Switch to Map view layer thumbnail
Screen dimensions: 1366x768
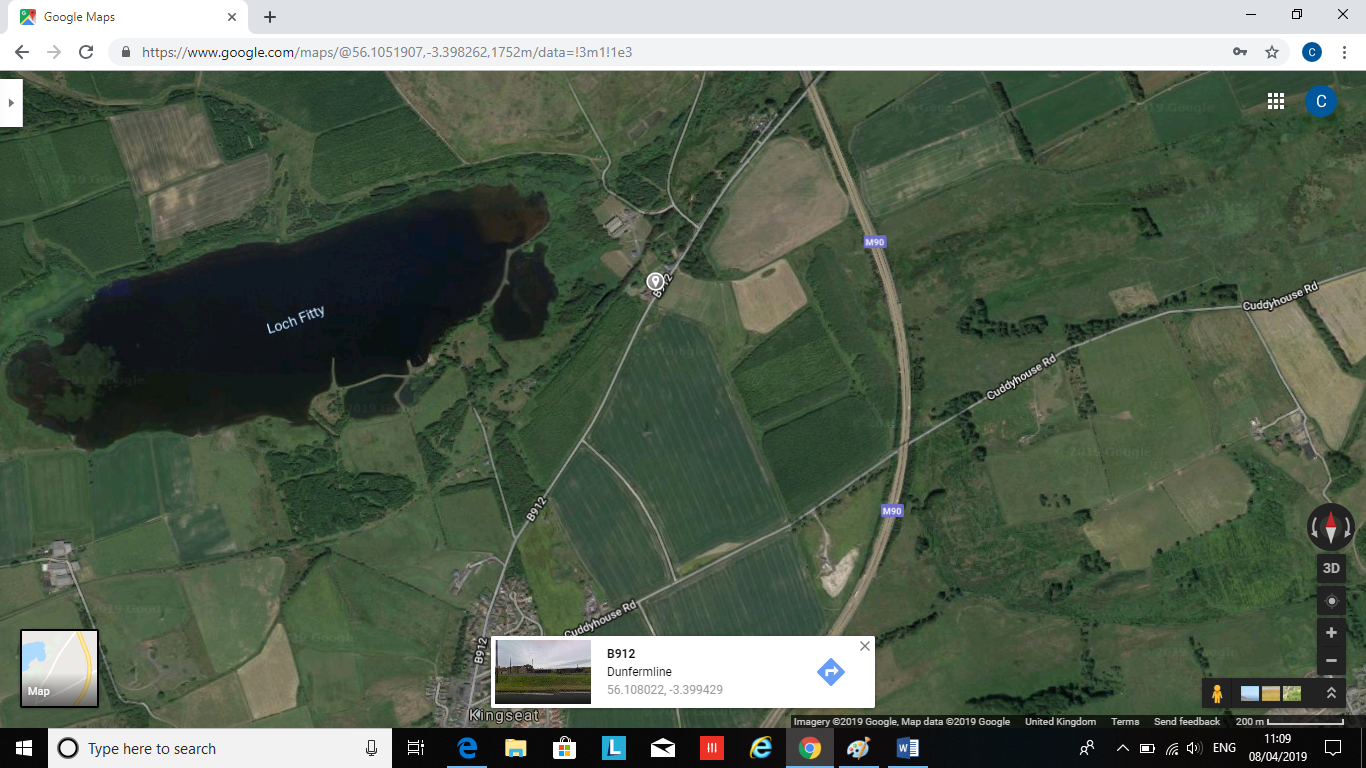tap(60, 668)
